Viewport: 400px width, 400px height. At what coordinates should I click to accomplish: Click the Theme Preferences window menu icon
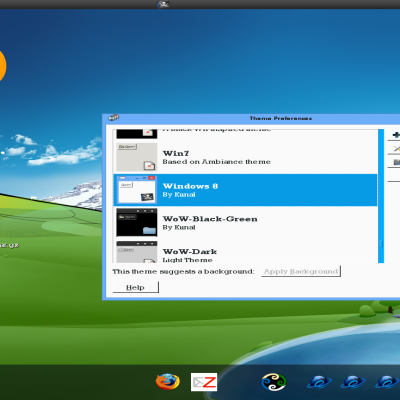tap(113, 118)
